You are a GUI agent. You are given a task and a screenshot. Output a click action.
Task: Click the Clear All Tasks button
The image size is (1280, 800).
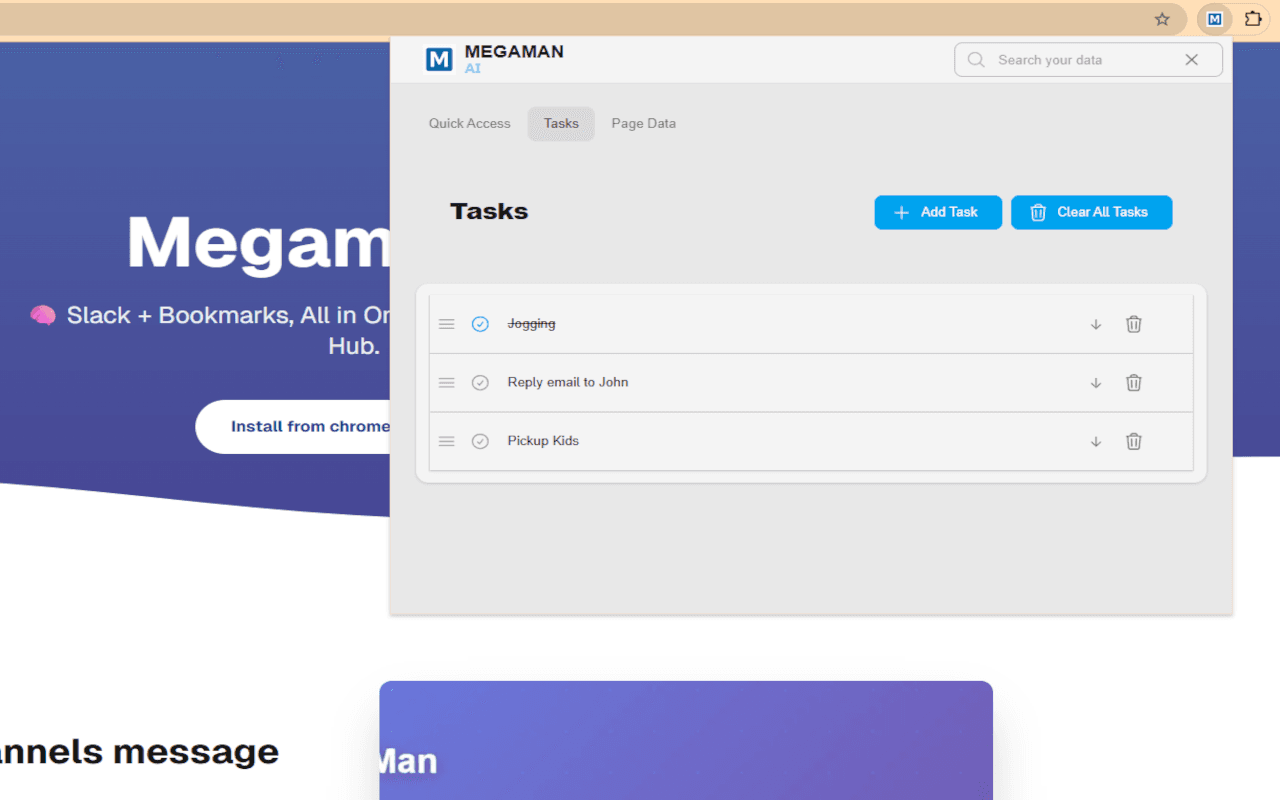point(1092,212)
